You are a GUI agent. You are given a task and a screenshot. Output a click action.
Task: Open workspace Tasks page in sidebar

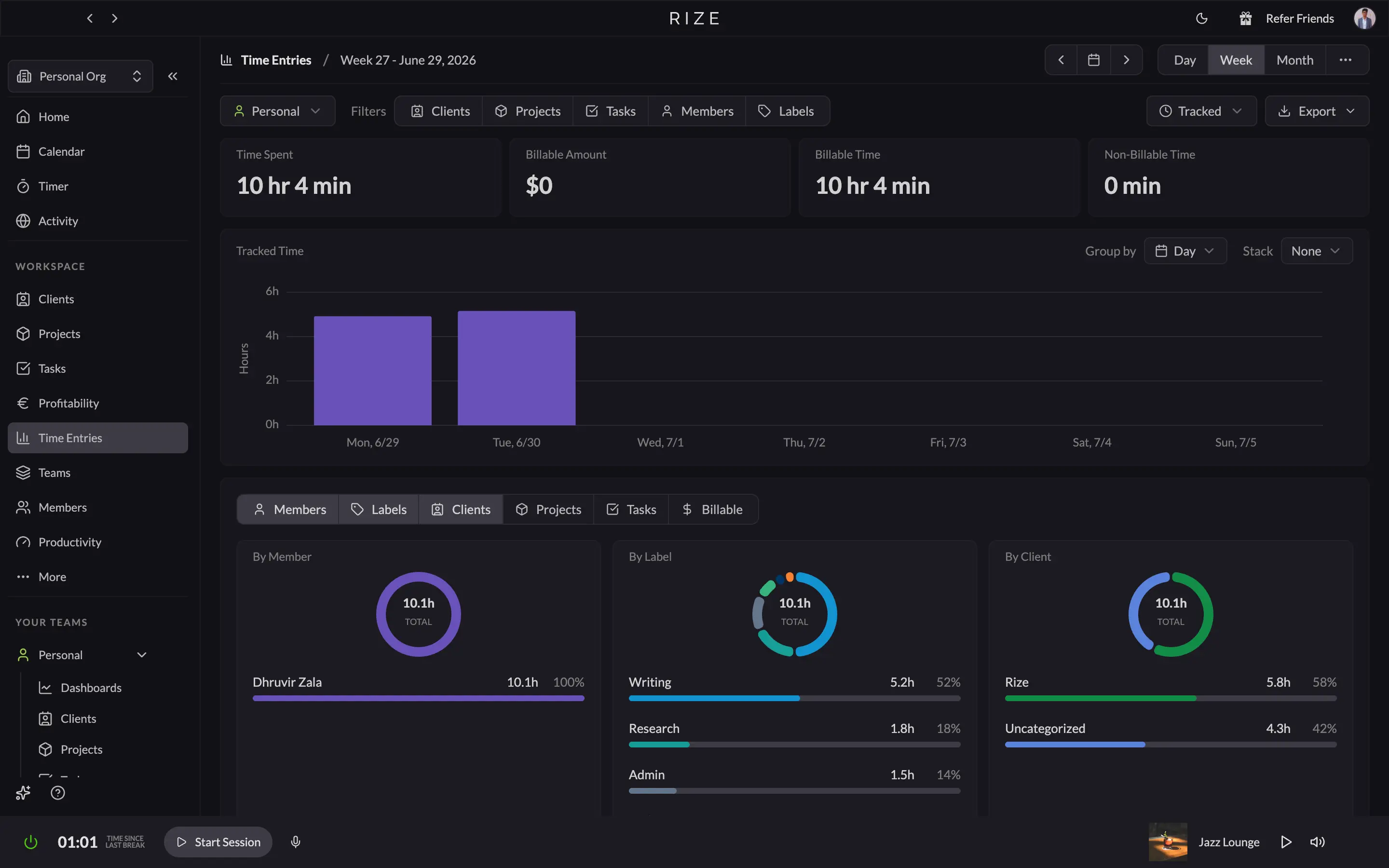(x=97, y=368)
